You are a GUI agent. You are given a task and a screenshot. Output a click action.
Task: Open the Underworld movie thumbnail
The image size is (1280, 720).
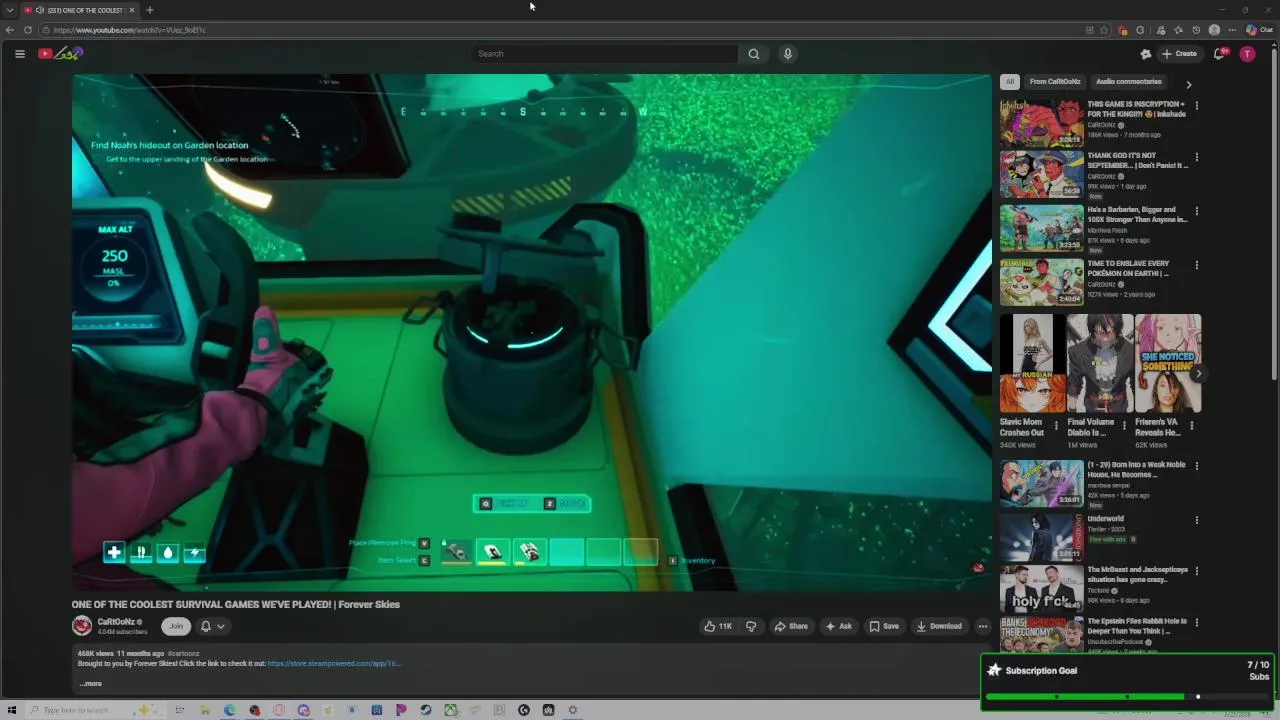tap(1041, 537)
